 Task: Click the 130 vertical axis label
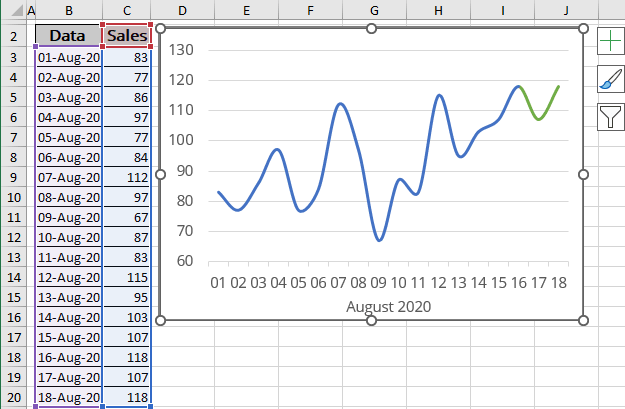(181, 50)
